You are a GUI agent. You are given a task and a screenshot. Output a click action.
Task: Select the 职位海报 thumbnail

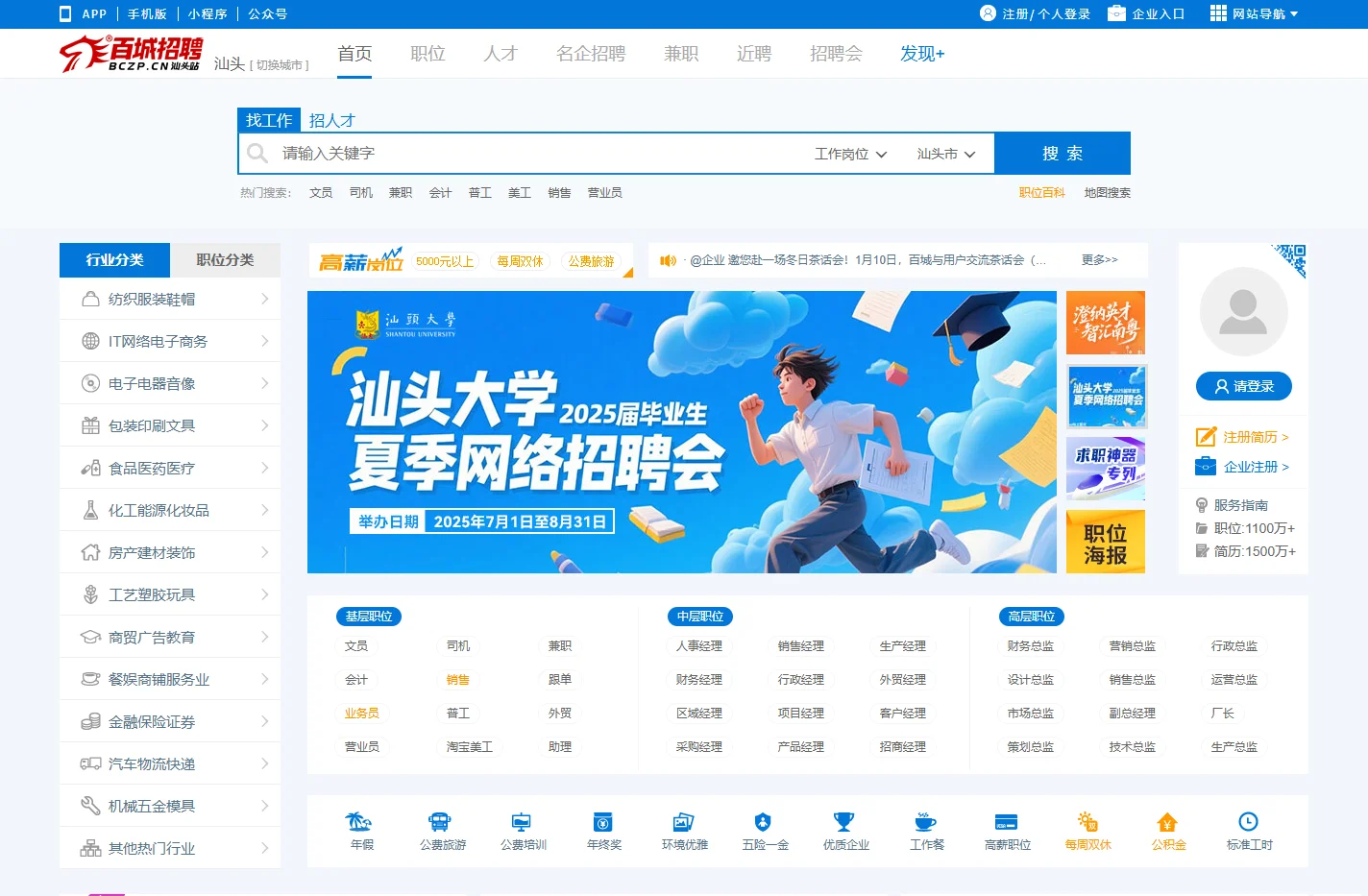point(1106,542)
